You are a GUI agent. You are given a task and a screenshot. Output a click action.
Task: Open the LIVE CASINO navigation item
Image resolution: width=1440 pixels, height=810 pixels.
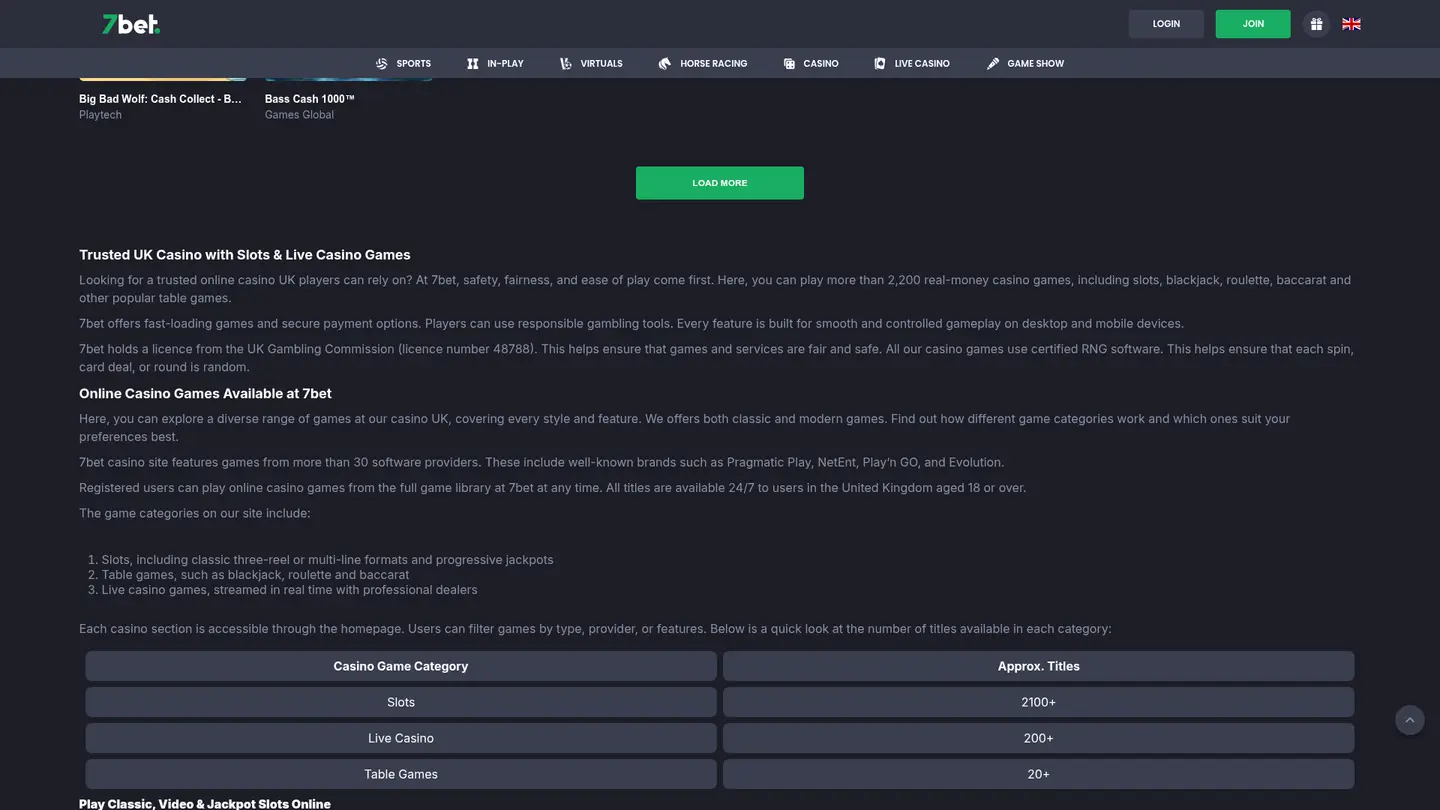tap(922, 63)
